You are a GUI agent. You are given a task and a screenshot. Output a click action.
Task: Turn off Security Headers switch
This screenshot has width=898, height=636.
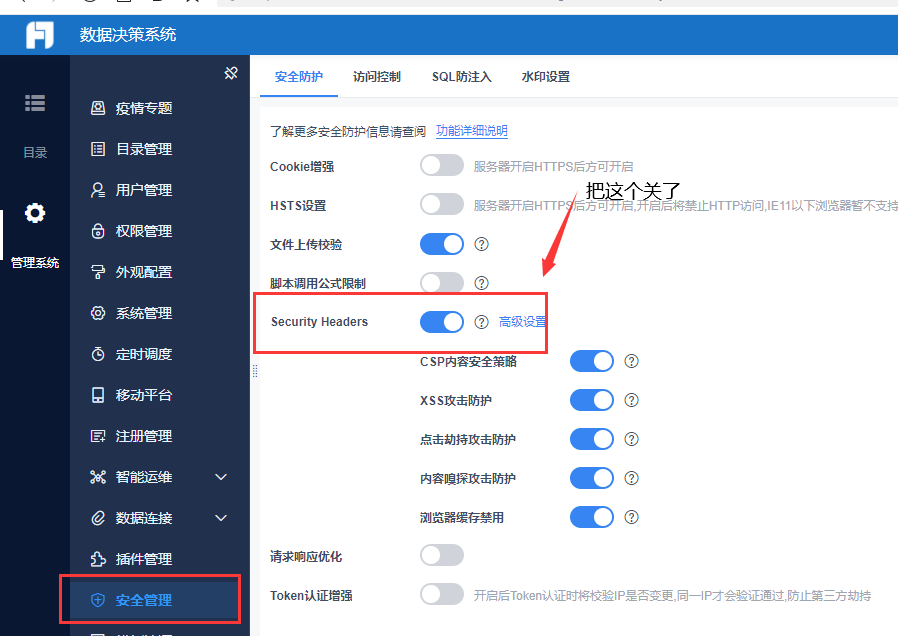click(x=442, y=322)
